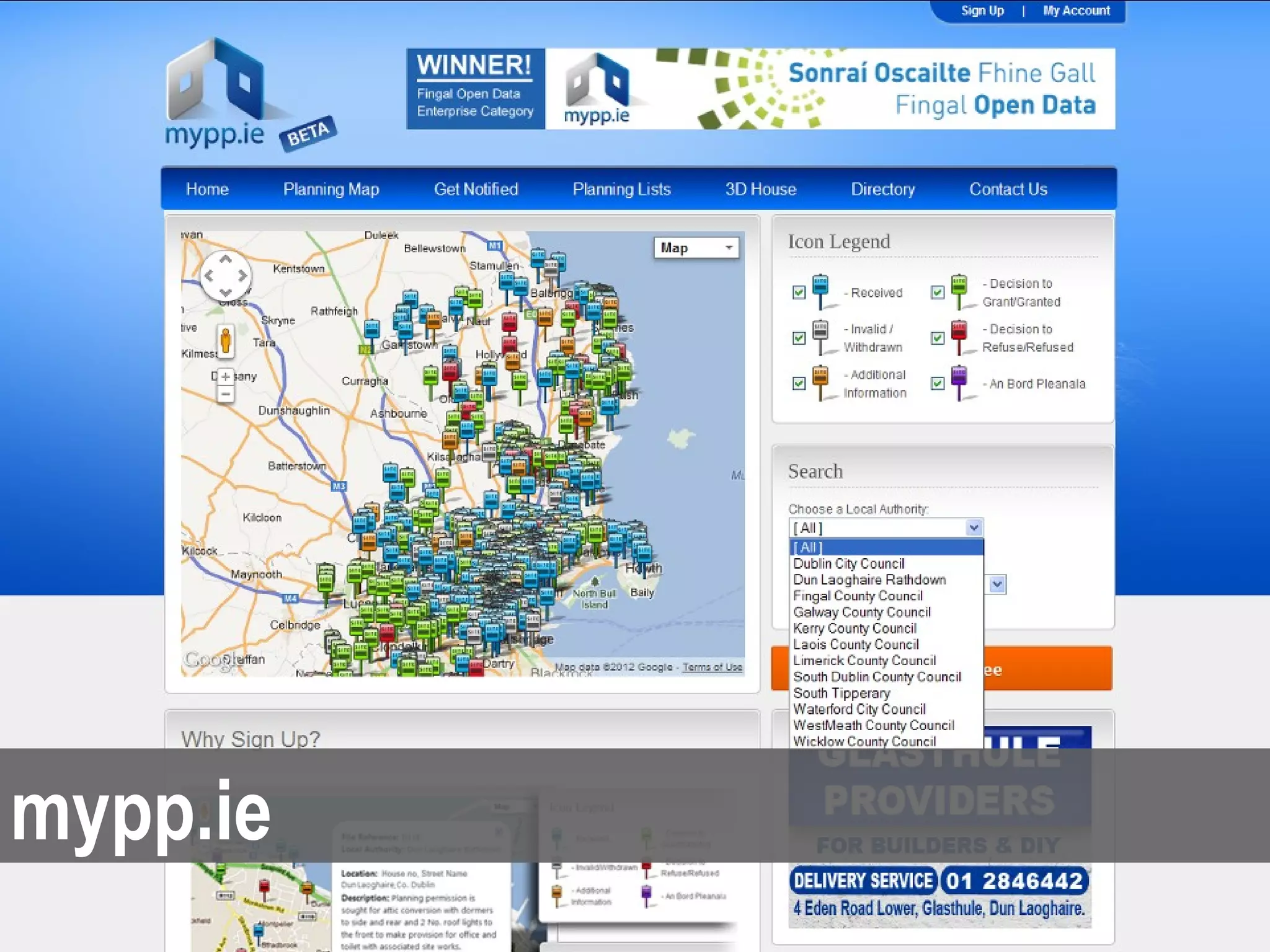Click the Why Sign Up? heading

point(251,738)
